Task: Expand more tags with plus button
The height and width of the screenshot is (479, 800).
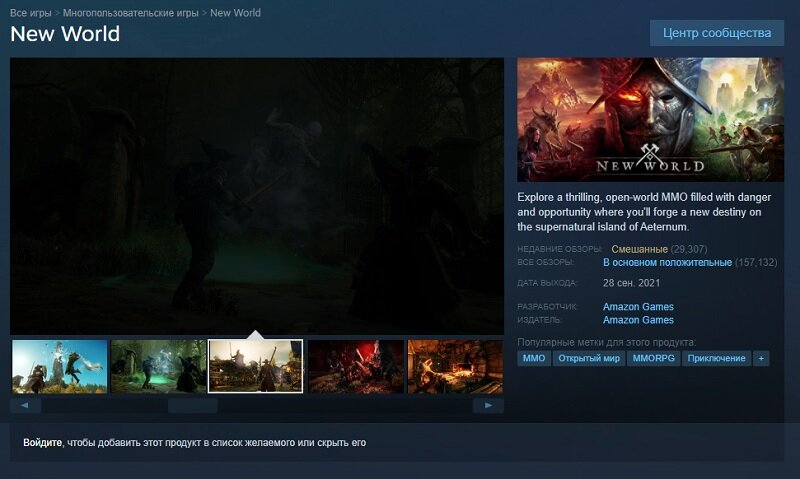Action: coord(761,358)
